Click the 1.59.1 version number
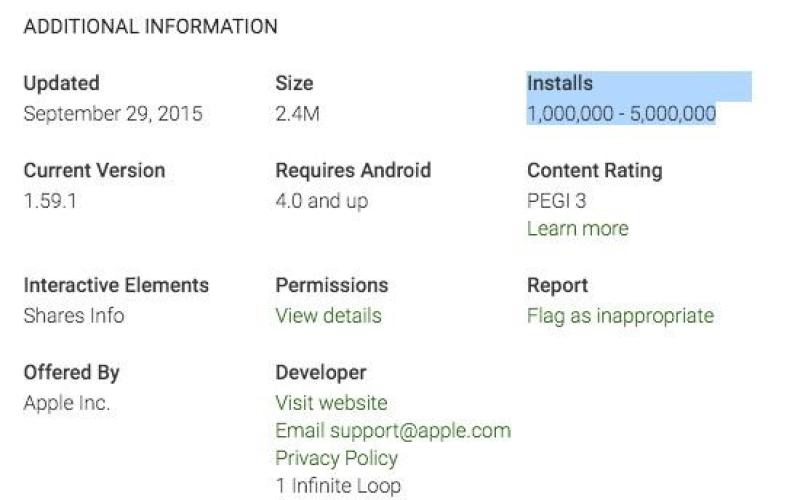 tap(50, 201)
